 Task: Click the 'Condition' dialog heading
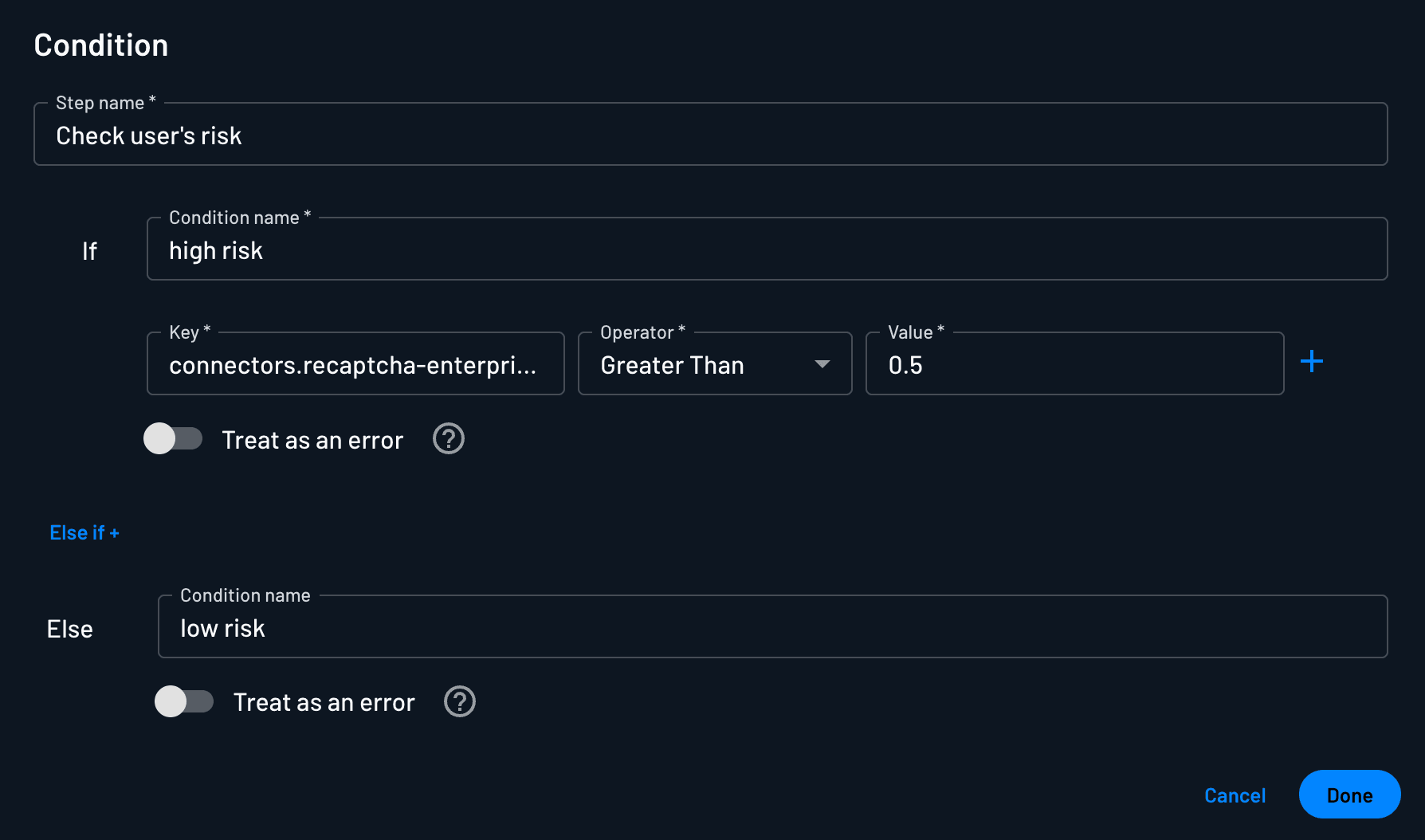pyautogui.click(x=101, y=45)
